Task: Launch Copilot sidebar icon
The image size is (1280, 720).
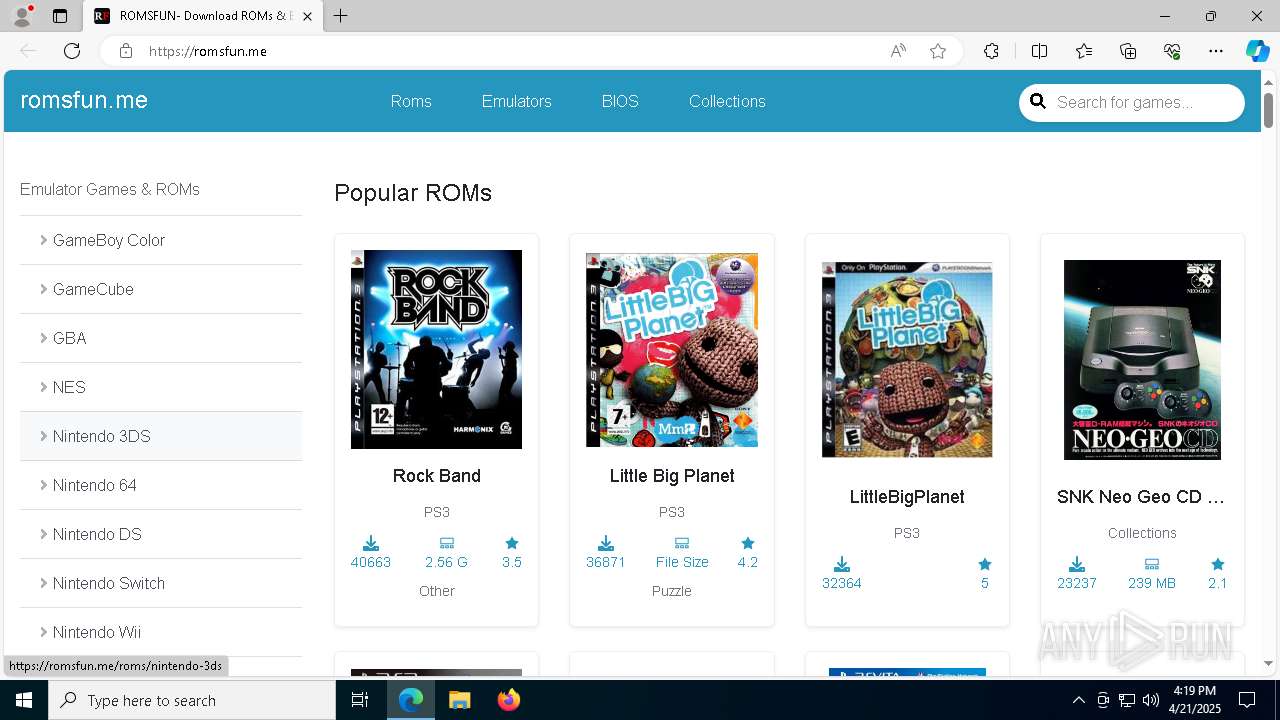Action: (1257, 51)
